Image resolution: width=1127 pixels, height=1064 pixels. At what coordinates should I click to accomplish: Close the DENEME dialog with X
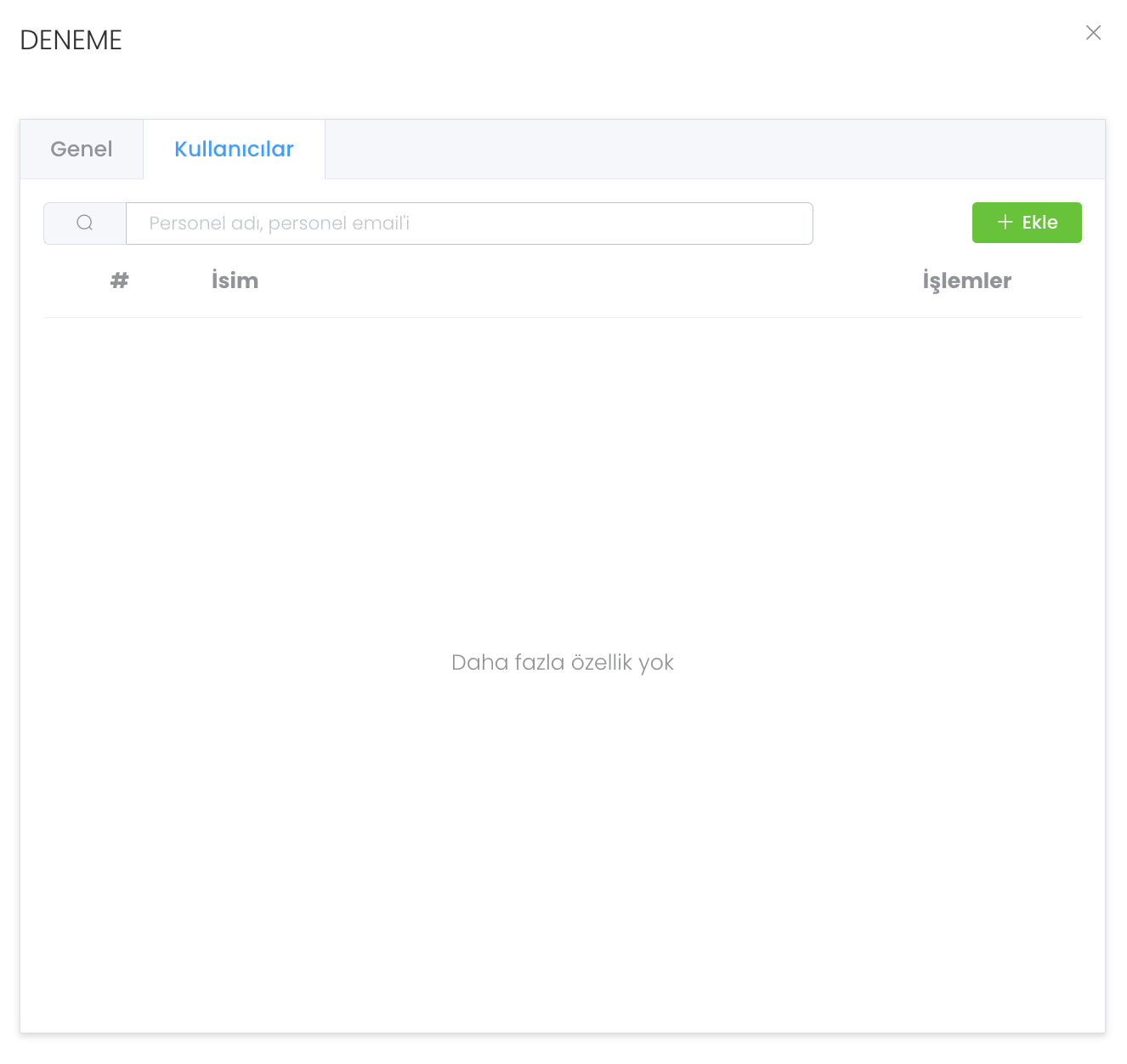tap(1093, 33)
